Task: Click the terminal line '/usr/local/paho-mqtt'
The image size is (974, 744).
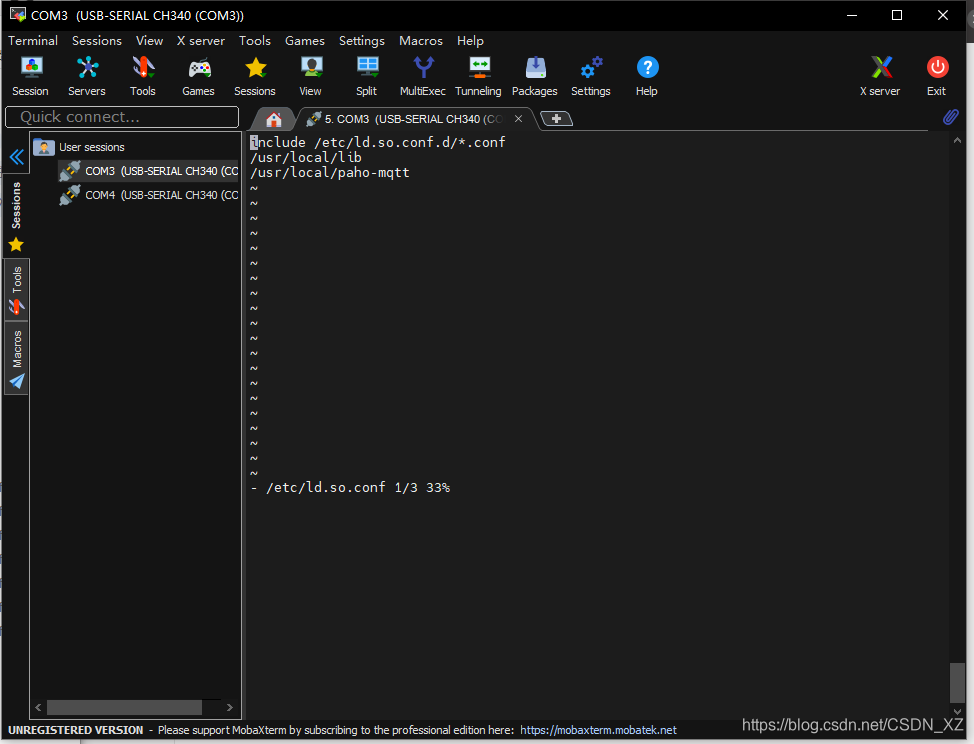Action: click(330, 172)
